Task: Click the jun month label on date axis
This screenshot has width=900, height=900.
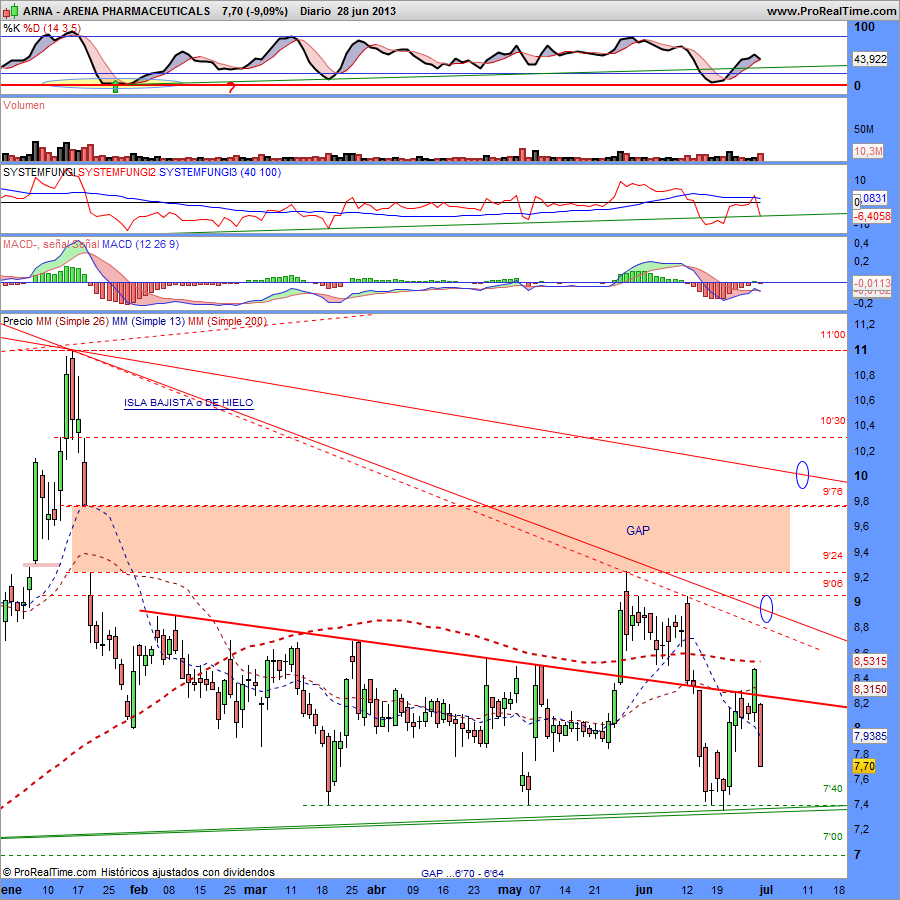Action: point(643,890)
